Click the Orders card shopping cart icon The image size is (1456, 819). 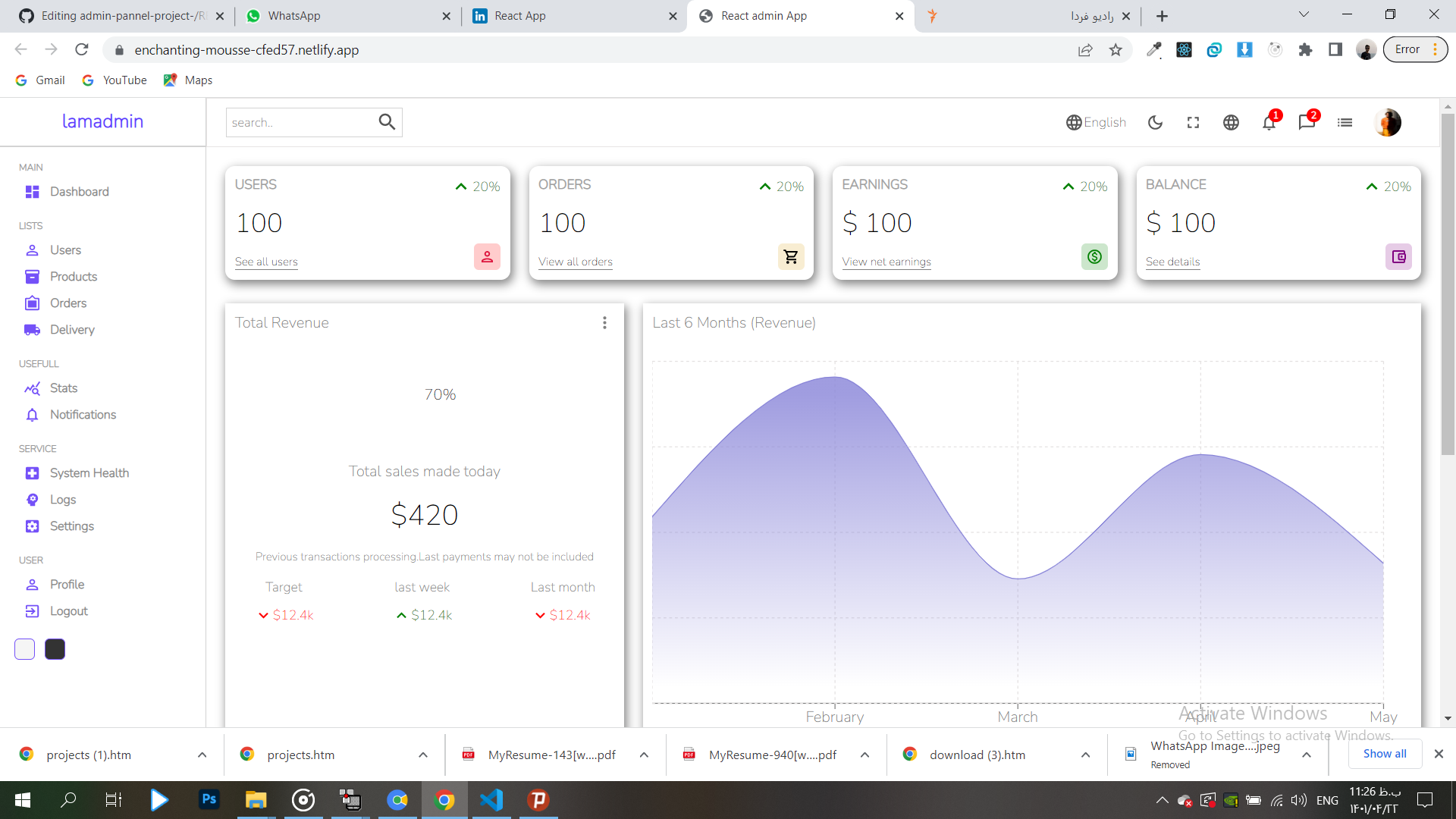coord(791,257)
